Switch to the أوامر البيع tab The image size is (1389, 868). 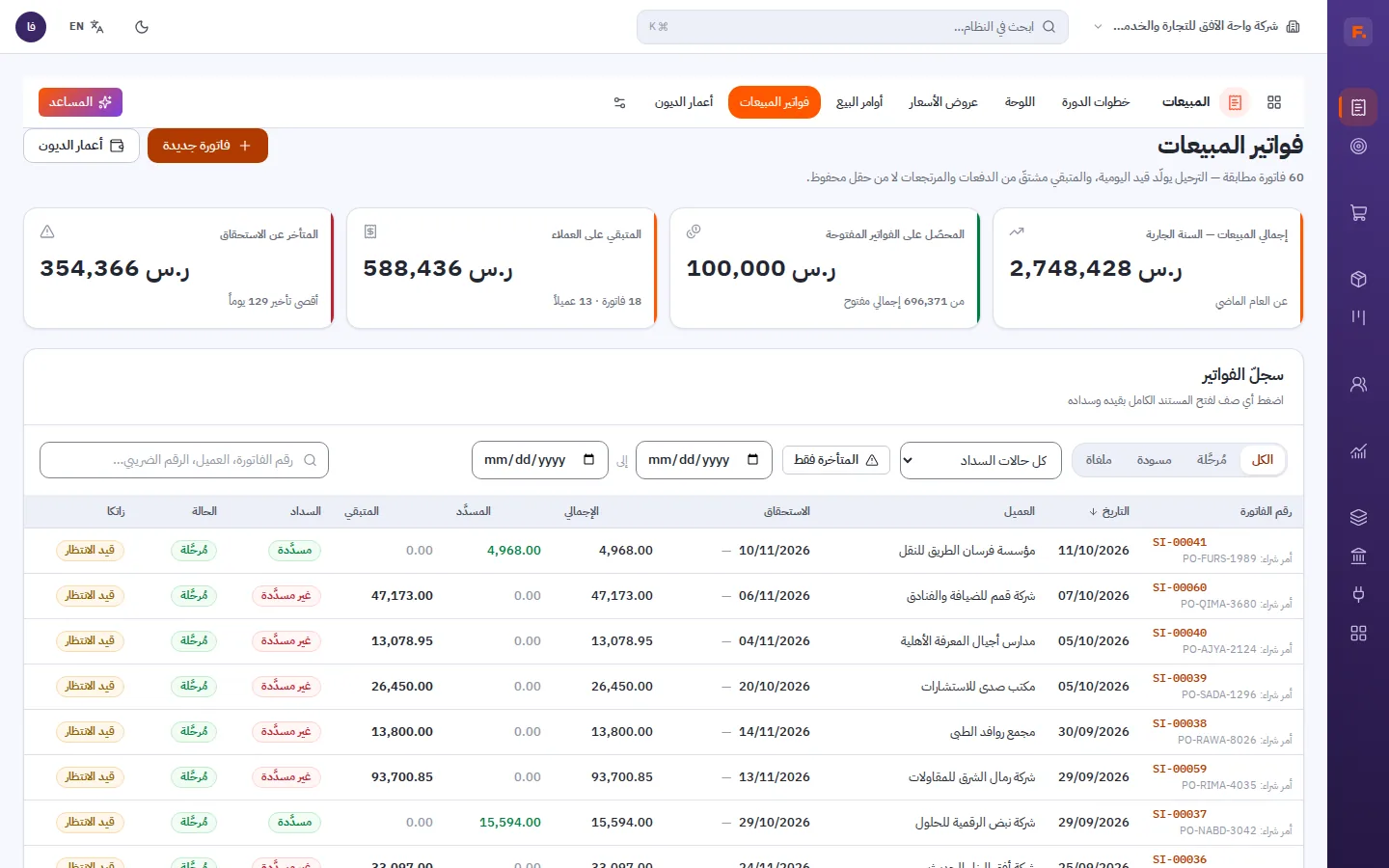[859, 102]
